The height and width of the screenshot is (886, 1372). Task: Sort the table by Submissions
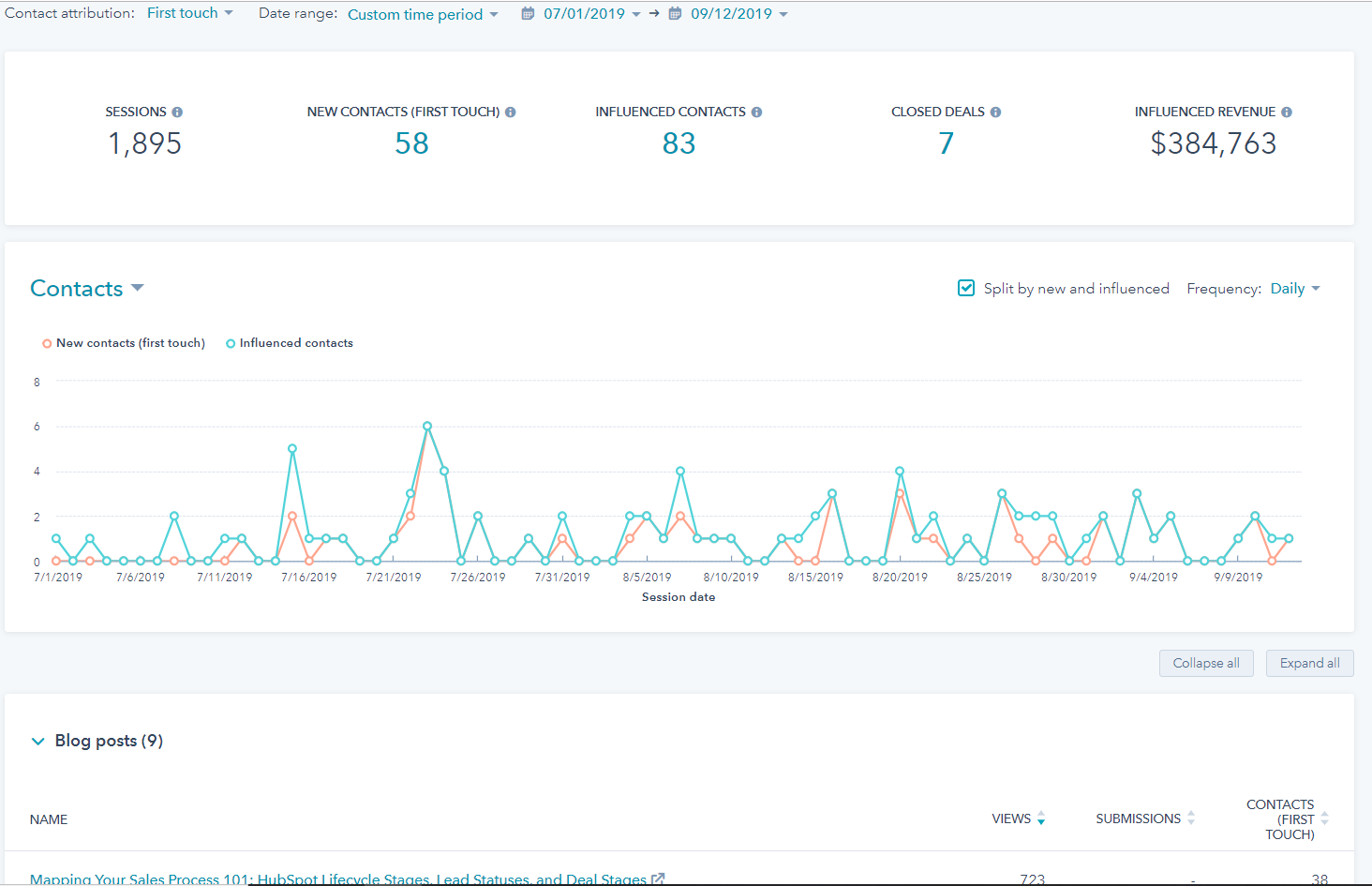[1190, 818]
